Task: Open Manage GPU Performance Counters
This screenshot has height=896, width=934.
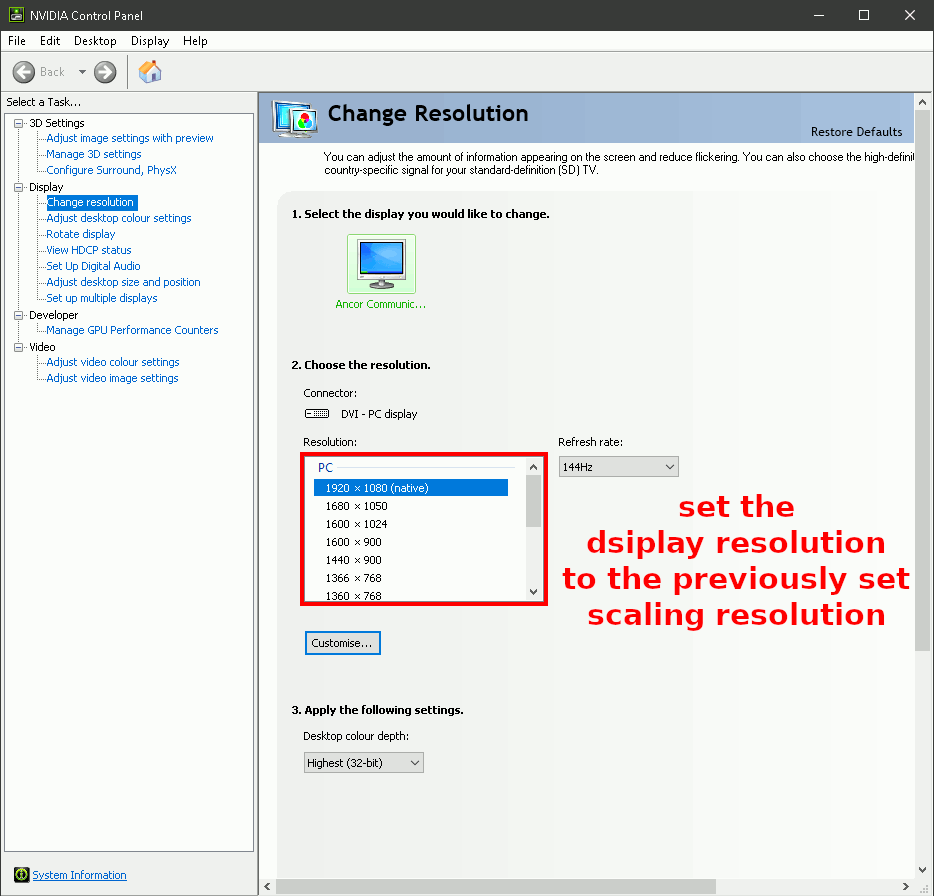Action: click(x=132, y=330)
